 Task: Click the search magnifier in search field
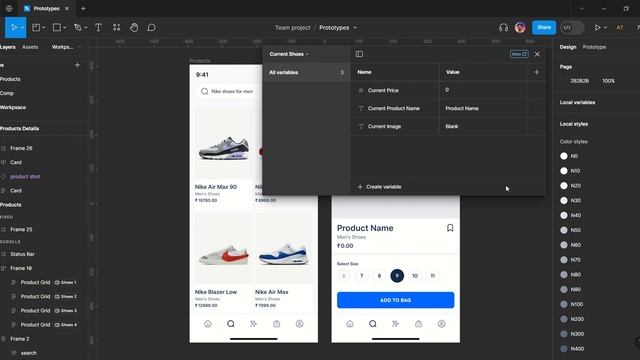pyautogui.click(x=204, y=91)
